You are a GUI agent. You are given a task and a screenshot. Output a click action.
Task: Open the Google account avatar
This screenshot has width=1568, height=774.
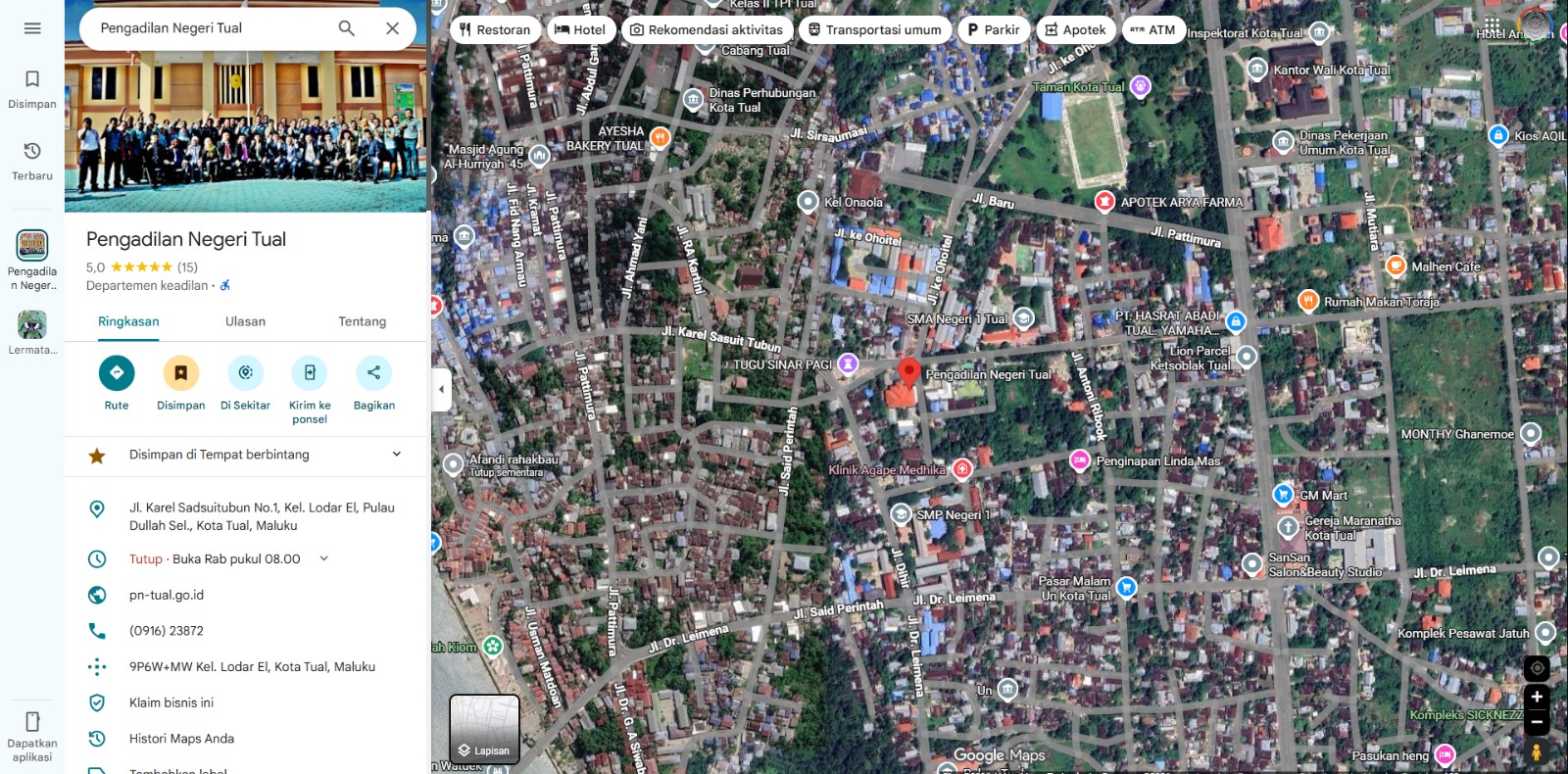[1536, 24]
